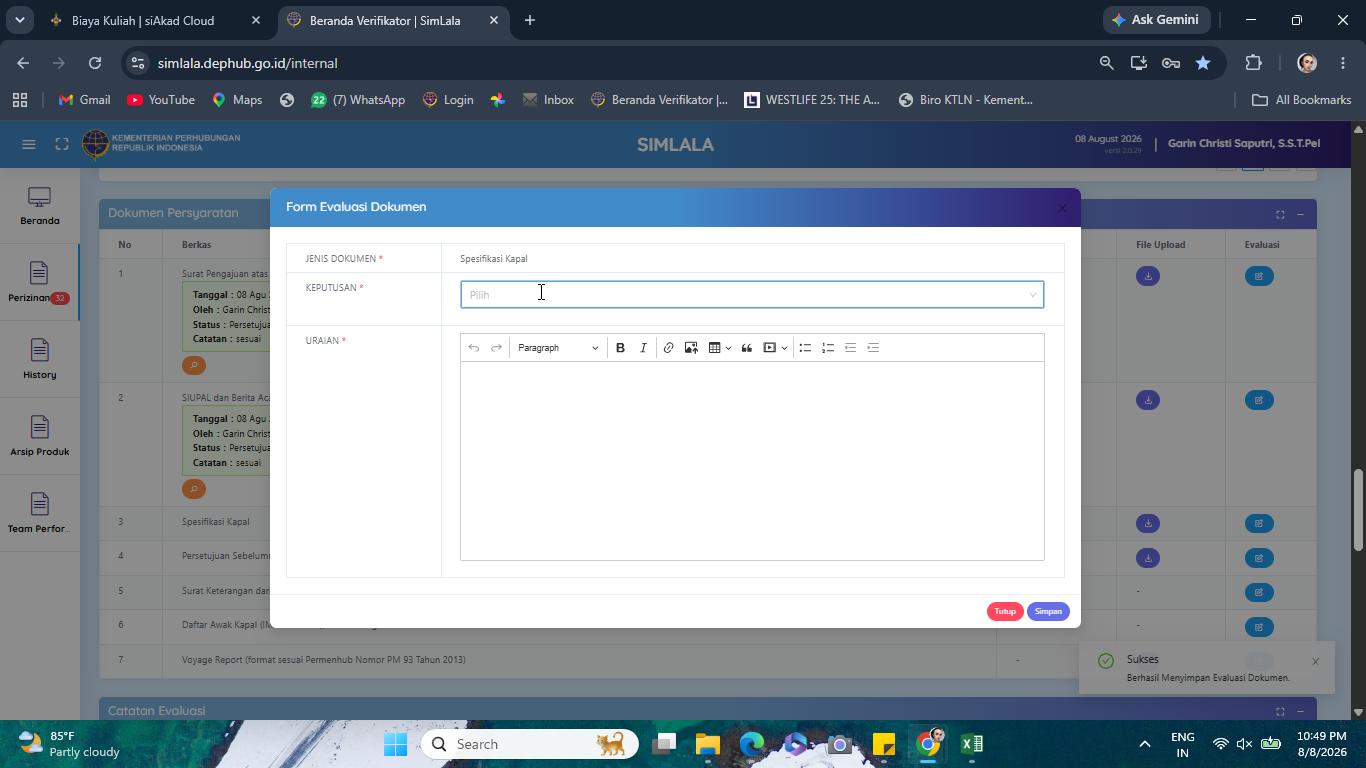Open Excel from the Windows taskbar

972,744
